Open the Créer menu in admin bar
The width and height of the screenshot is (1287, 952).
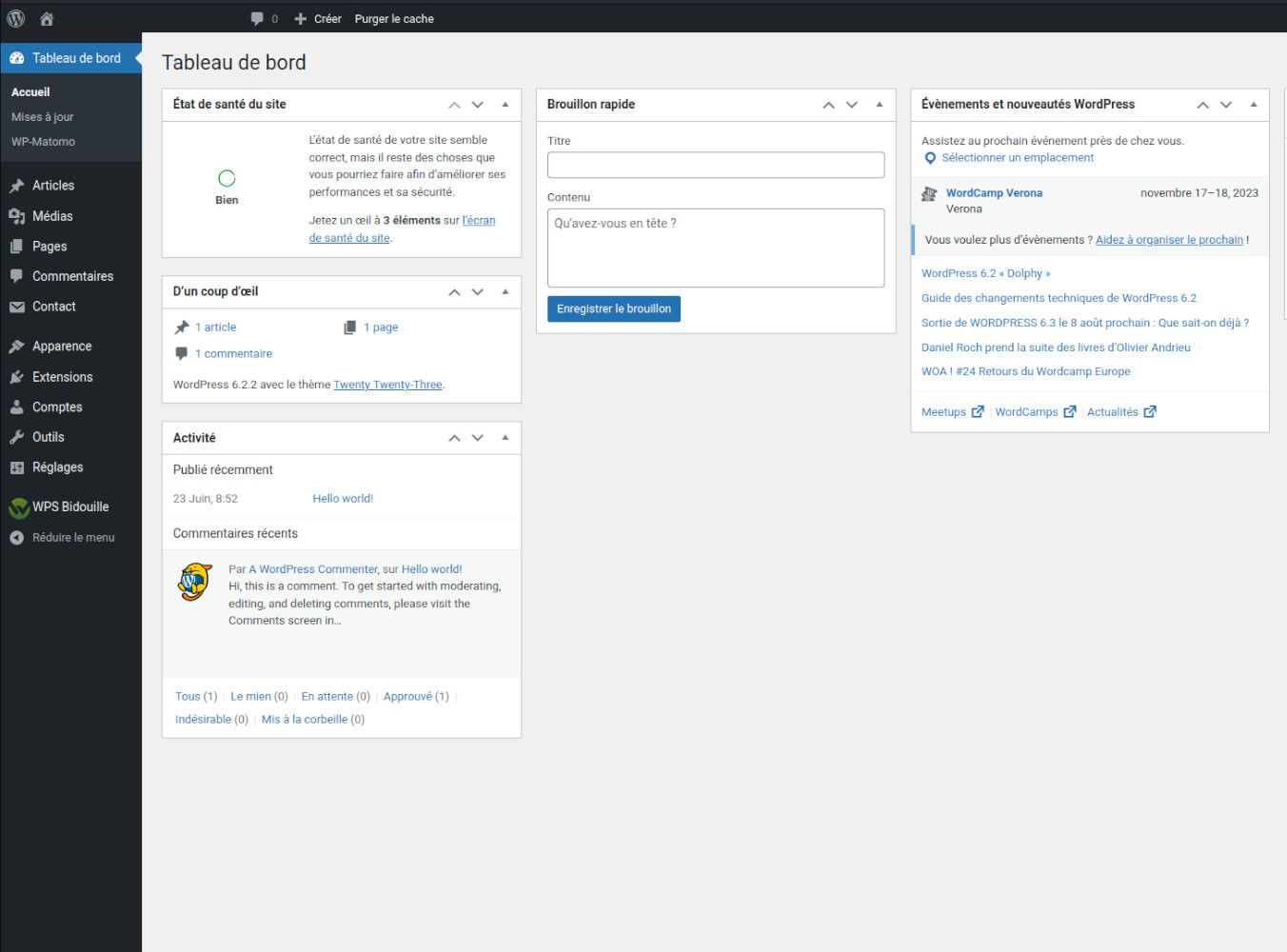318,18
